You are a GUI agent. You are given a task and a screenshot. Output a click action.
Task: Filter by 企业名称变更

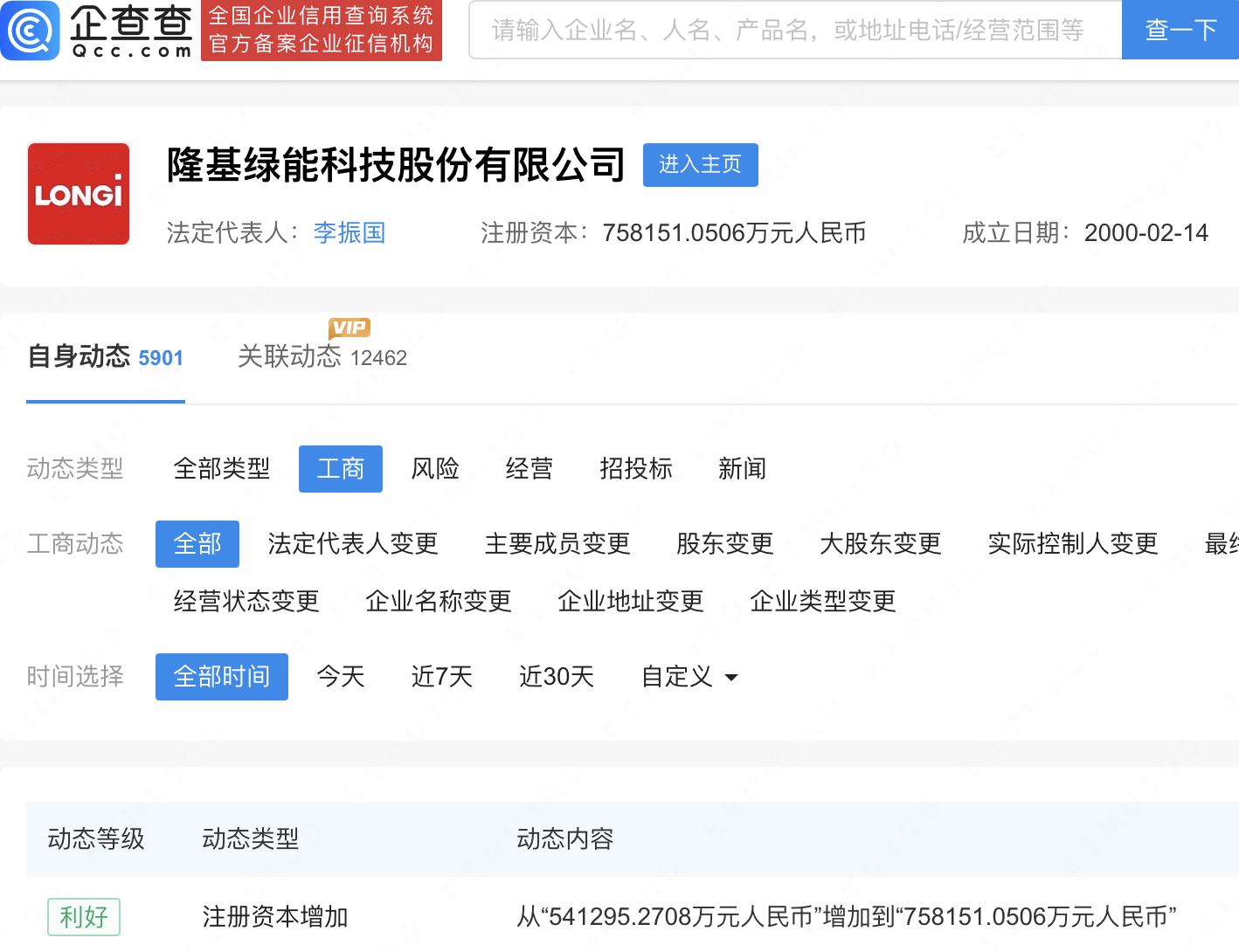439,602
